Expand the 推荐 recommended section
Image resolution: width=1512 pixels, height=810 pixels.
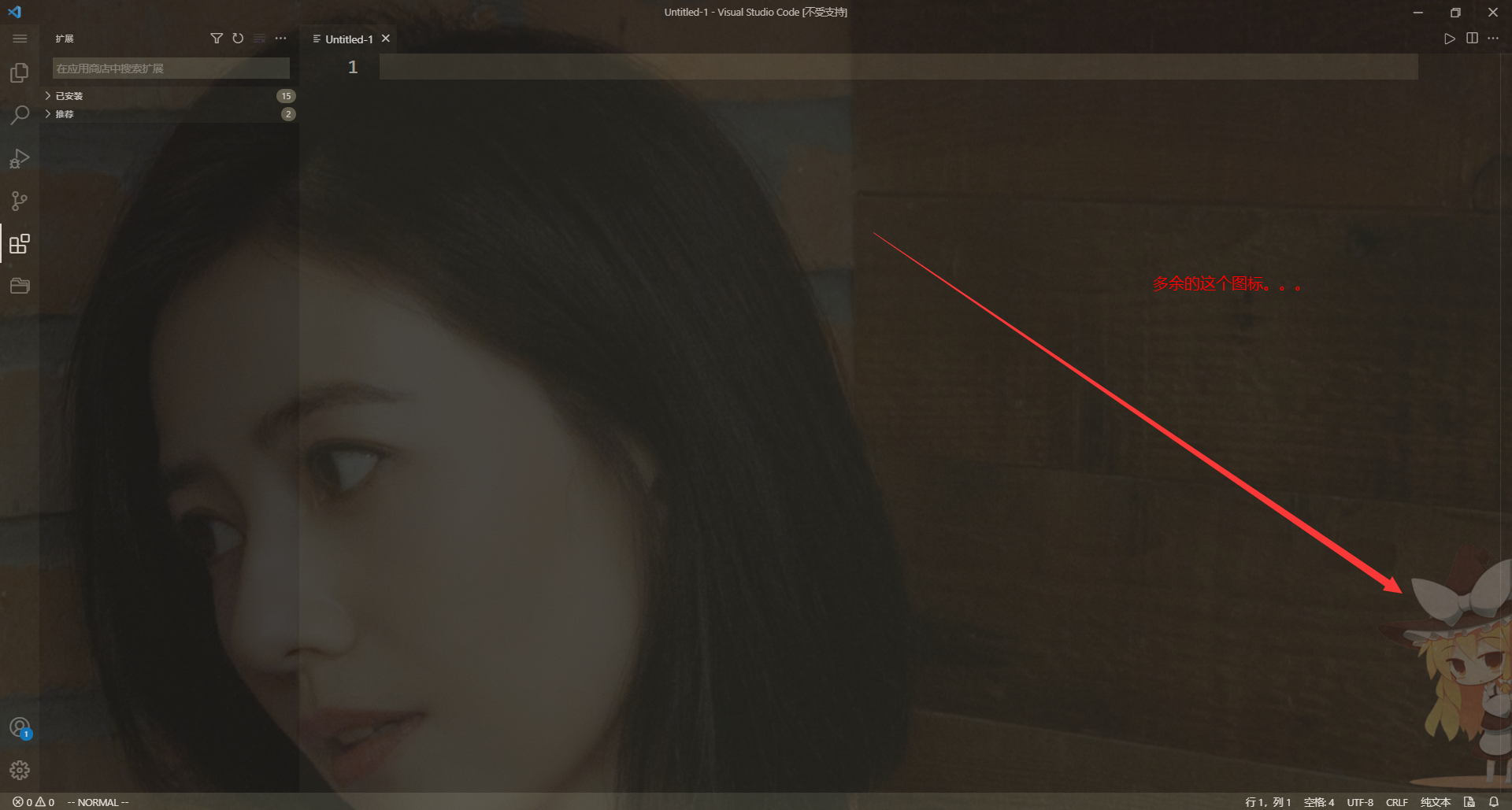pyautogui.click(x=169, y=114)
